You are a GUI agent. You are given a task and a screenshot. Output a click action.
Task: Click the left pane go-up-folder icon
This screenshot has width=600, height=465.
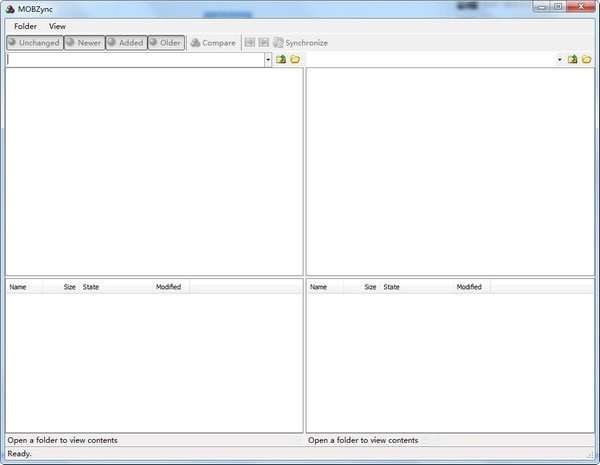[x=281, y=59]
